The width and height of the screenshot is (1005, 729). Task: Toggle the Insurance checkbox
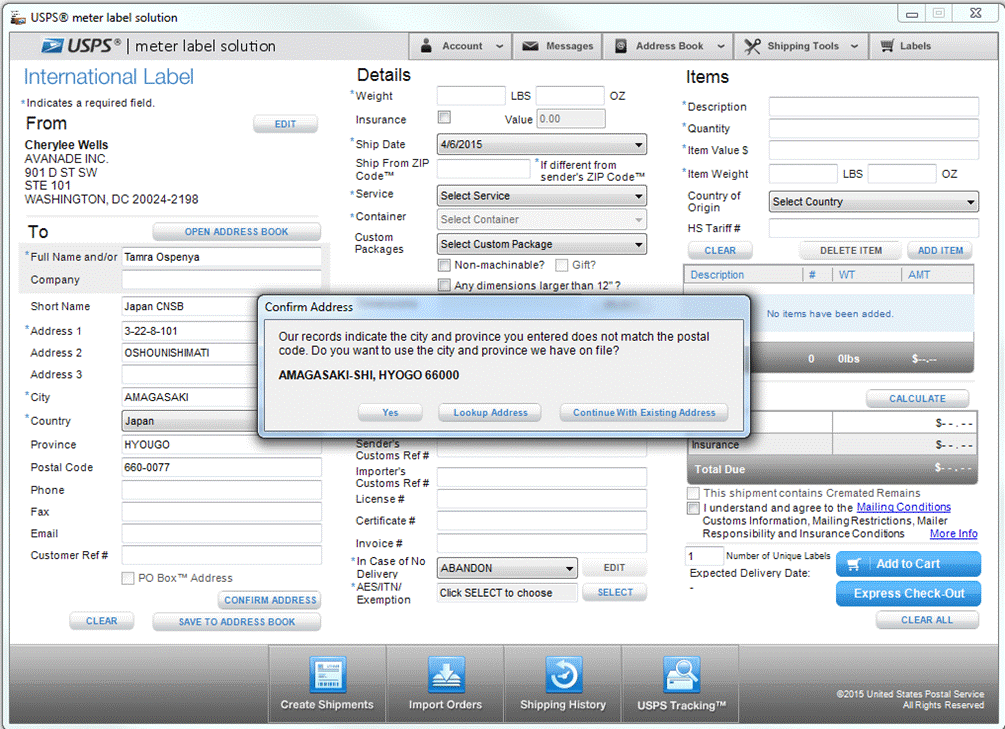pos(444,117)
